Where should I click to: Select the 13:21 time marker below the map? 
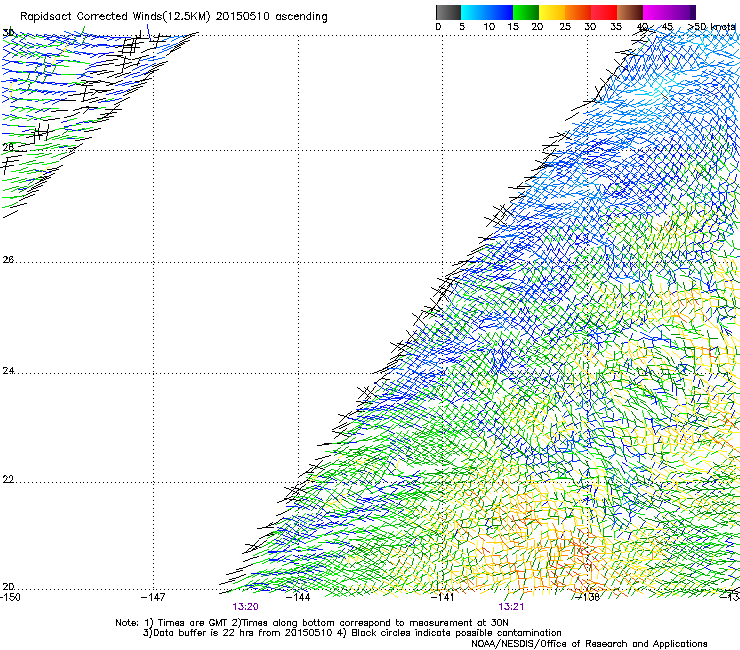[511, 607]
